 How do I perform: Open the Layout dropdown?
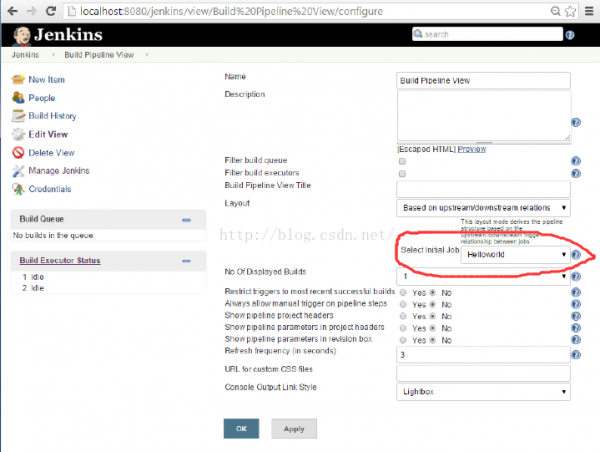(x=483, y=208)
